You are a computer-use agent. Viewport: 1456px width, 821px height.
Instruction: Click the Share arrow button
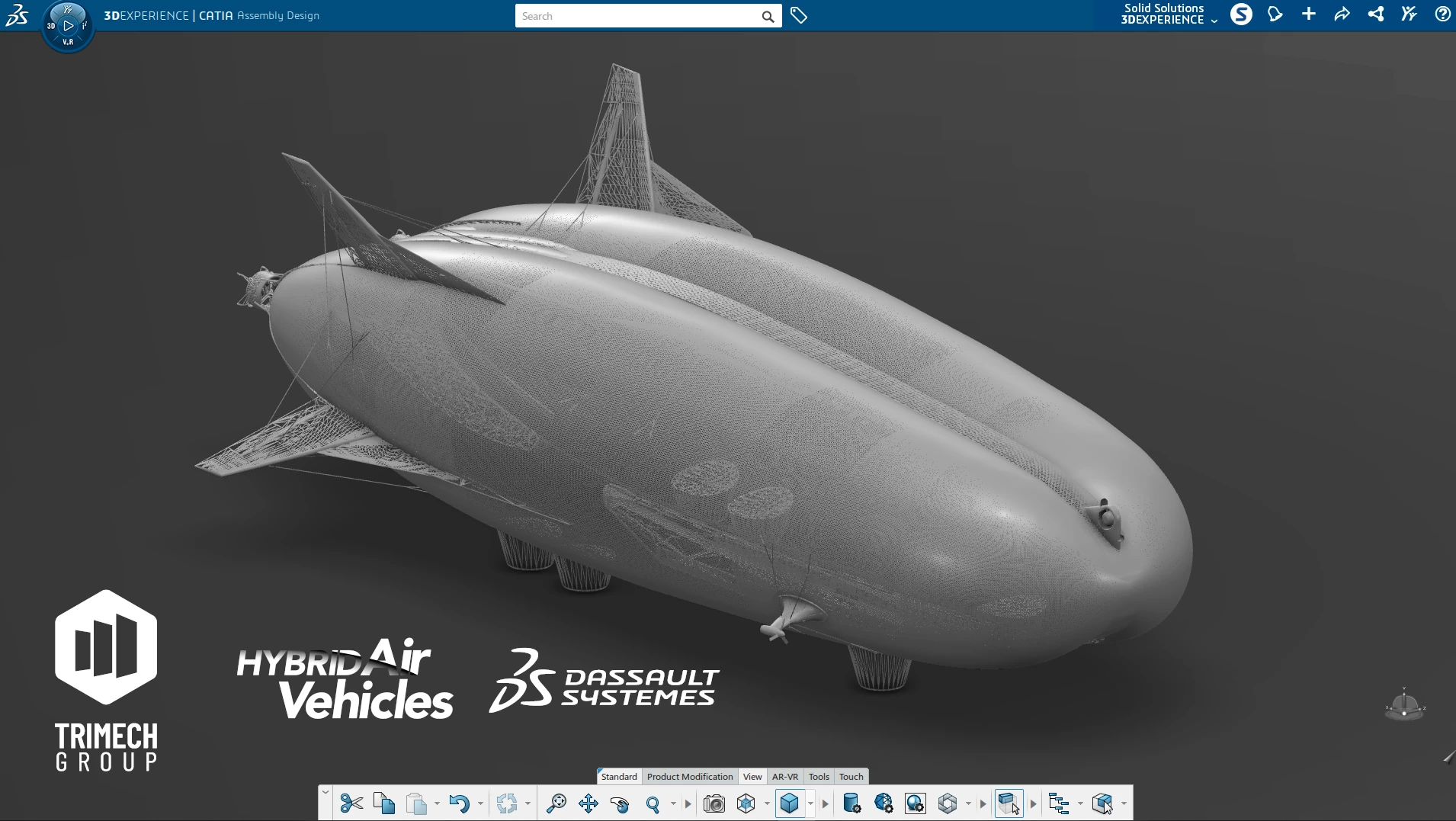1342,14
